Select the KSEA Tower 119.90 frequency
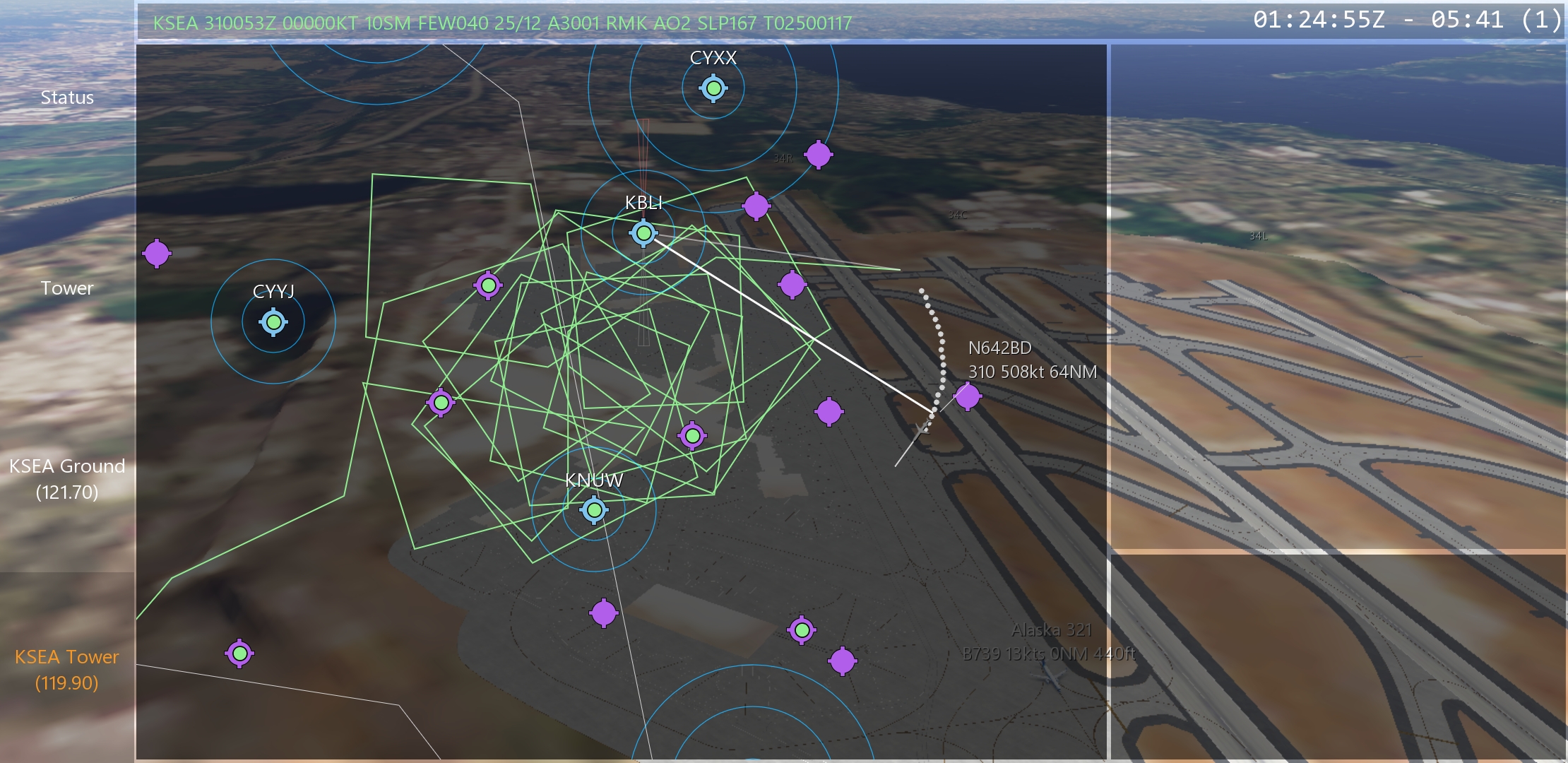1568x763 pixels. [x=67, y=670]
